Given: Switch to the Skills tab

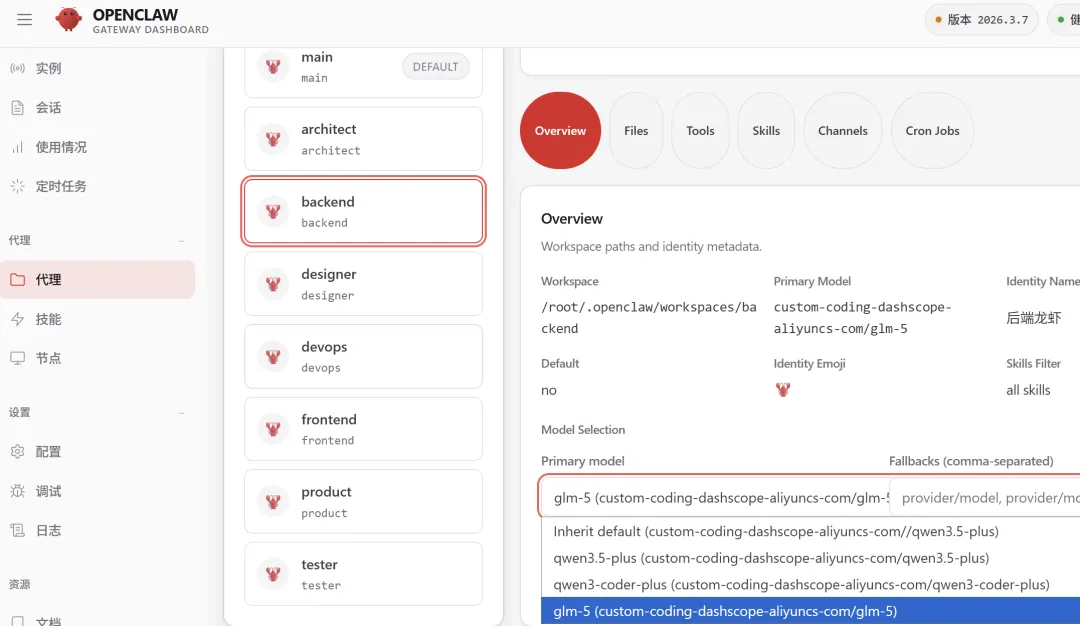Looking at the screenshot, I should (x=766, y=130).
